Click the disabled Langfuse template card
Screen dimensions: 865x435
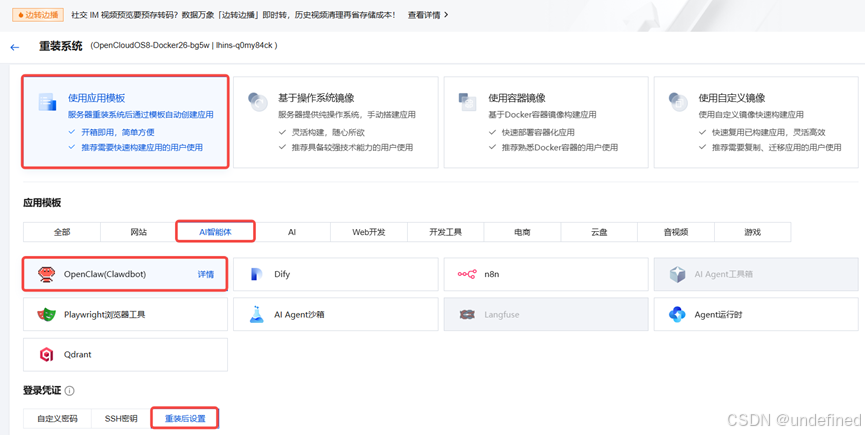pyautogui.click(x=546, y=314)
